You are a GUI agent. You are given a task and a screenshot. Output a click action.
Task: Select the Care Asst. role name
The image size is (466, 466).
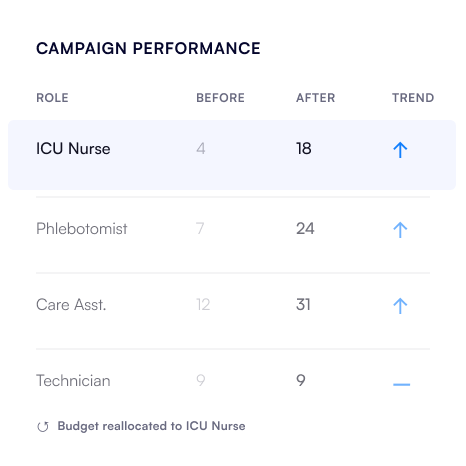(x=71, y=305)
